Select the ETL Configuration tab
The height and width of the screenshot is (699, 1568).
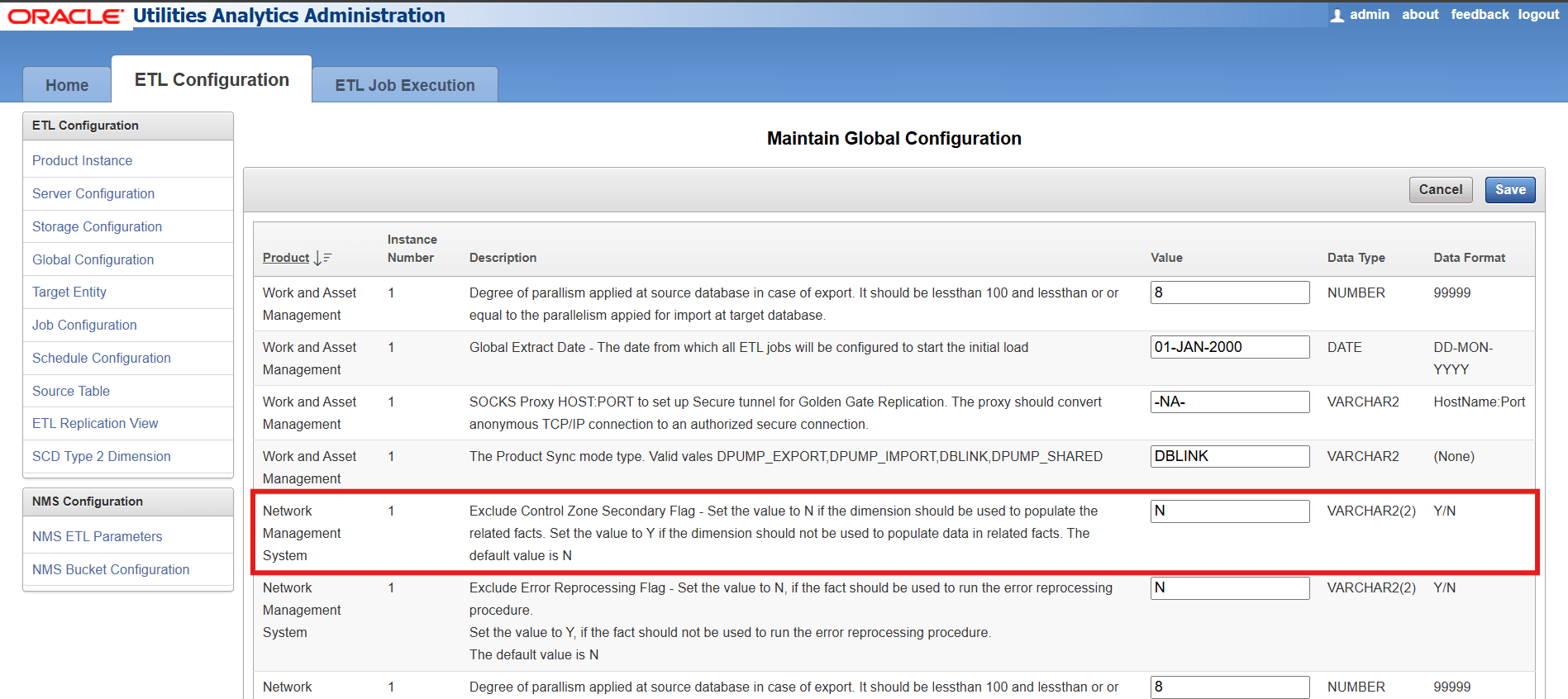212,79
